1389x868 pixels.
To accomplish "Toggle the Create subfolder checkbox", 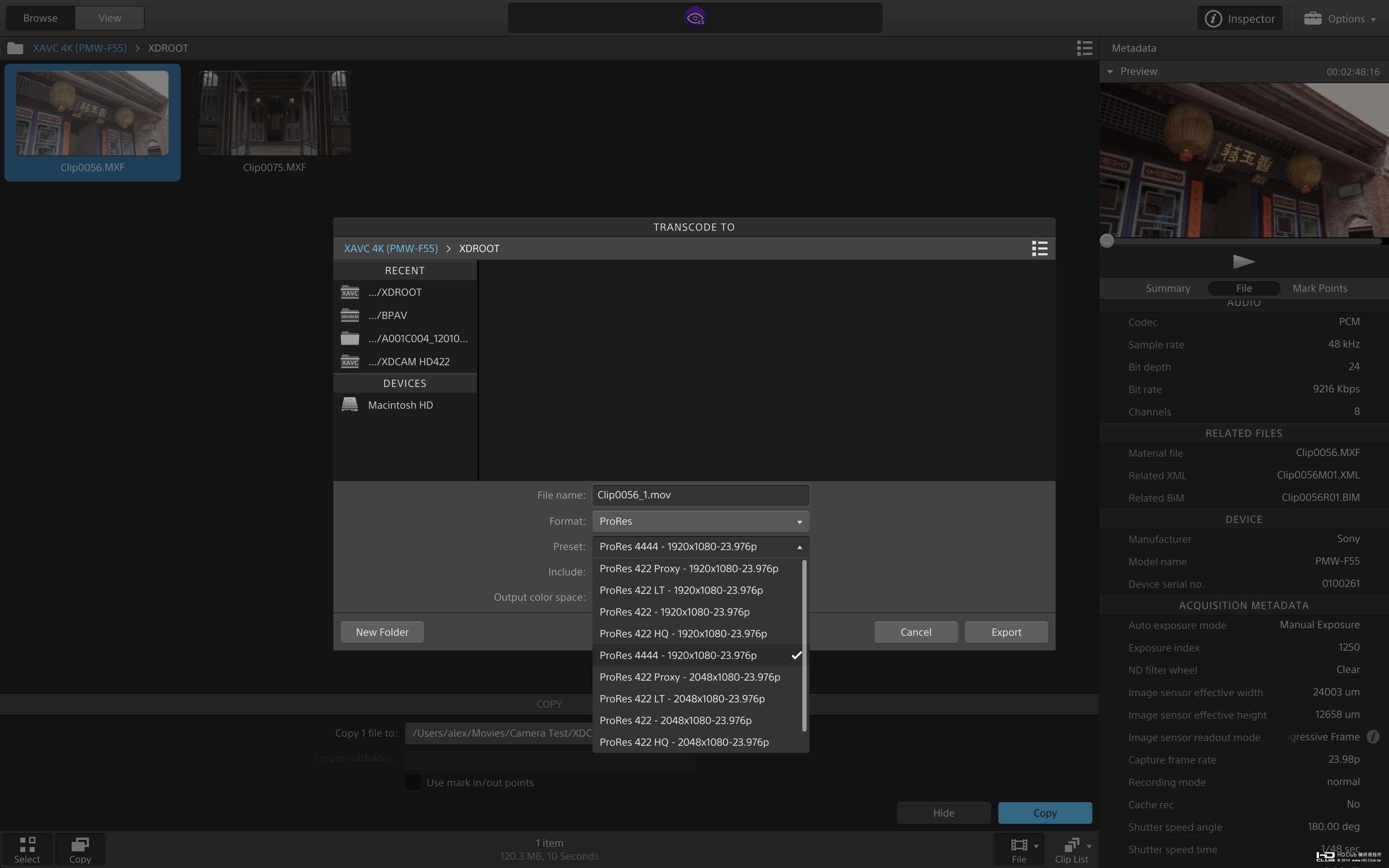I will pyautogui.click(x=301, y=758).
